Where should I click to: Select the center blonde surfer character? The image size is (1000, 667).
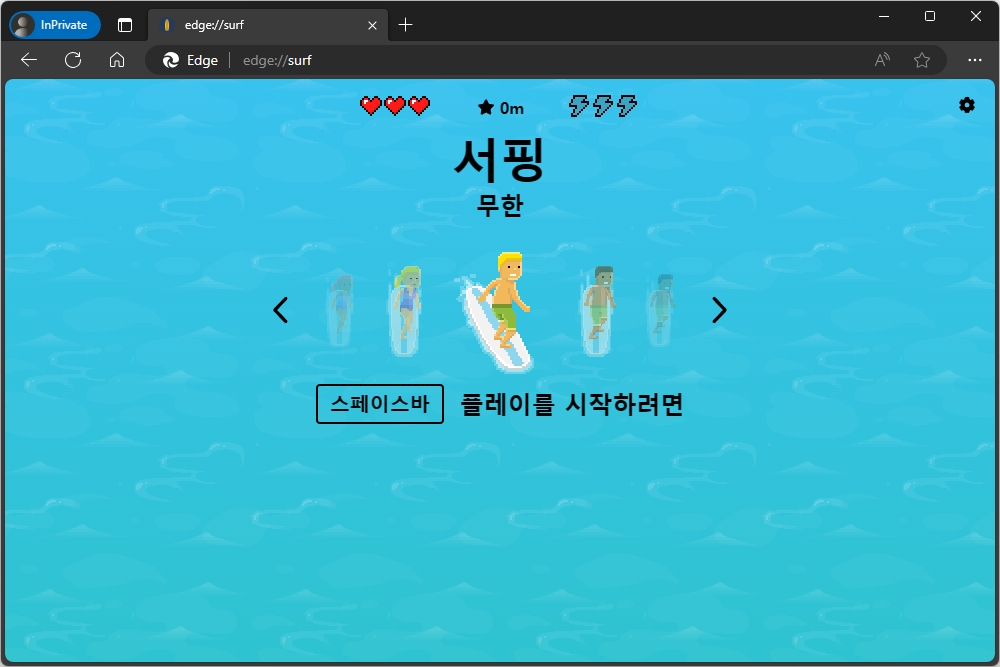[x=497, y=312]
